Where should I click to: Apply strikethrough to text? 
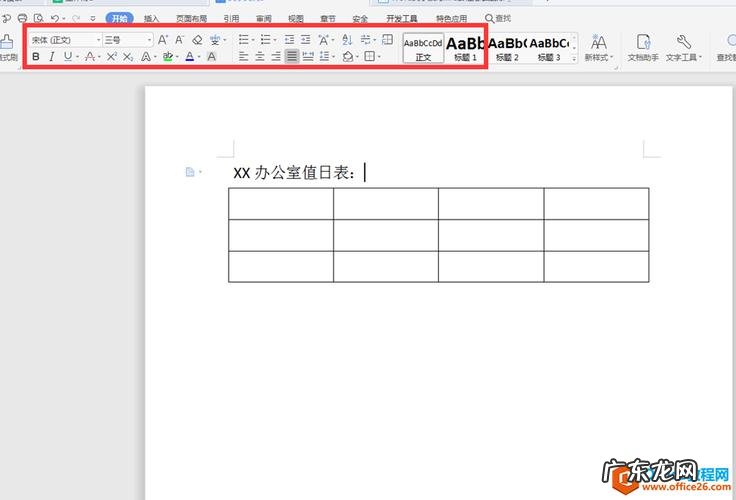pos(89,57)
